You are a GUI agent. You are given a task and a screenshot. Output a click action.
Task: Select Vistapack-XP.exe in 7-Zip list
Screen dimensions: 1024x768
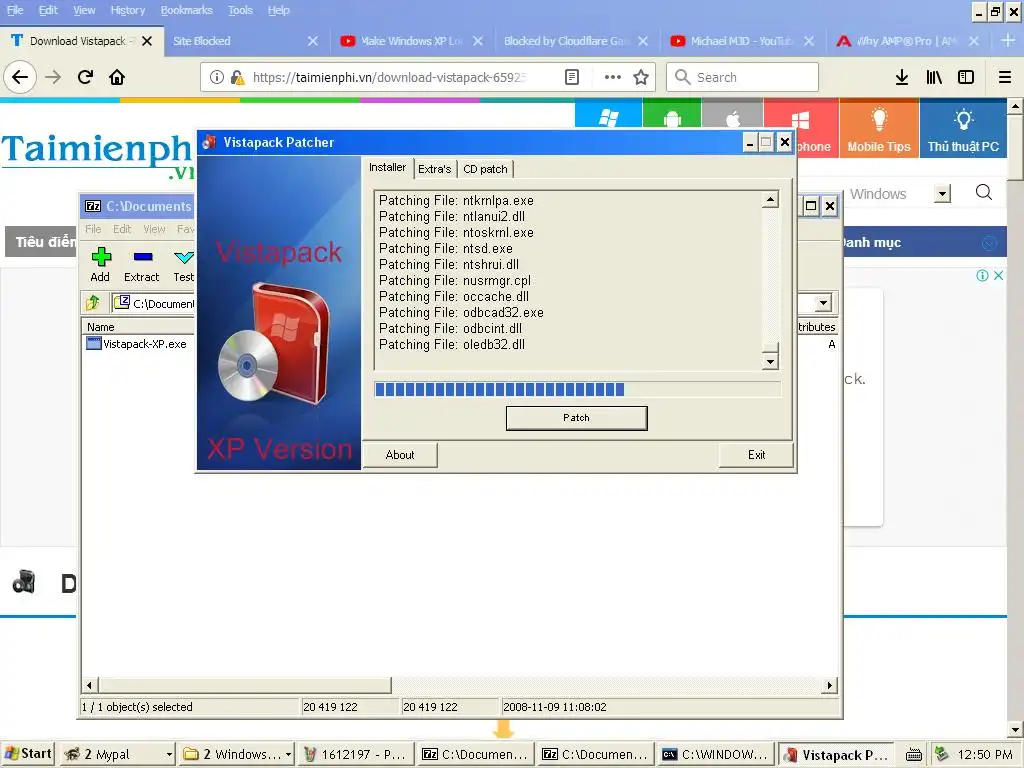[137, 344]
